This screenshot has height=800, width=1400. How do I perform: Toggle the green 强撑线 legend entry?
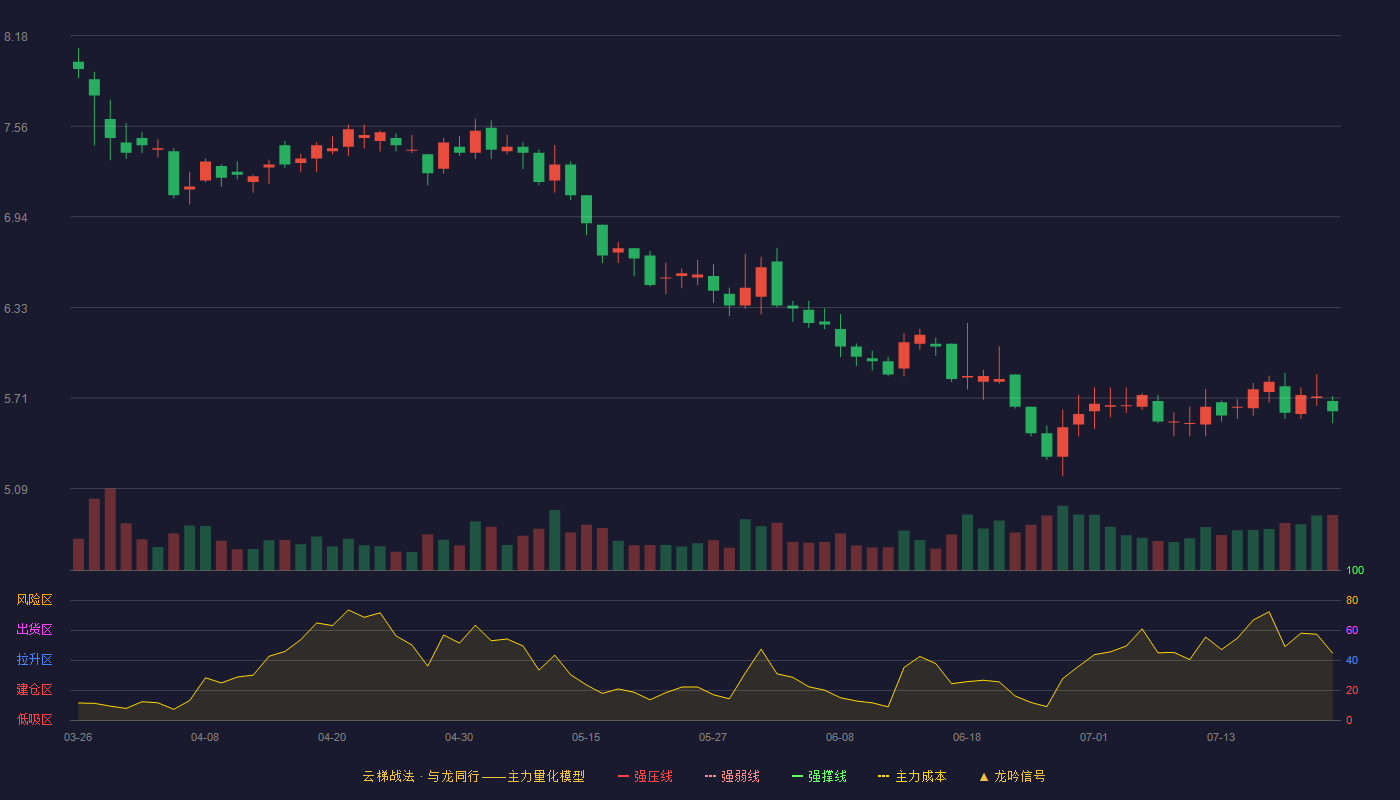819,776
